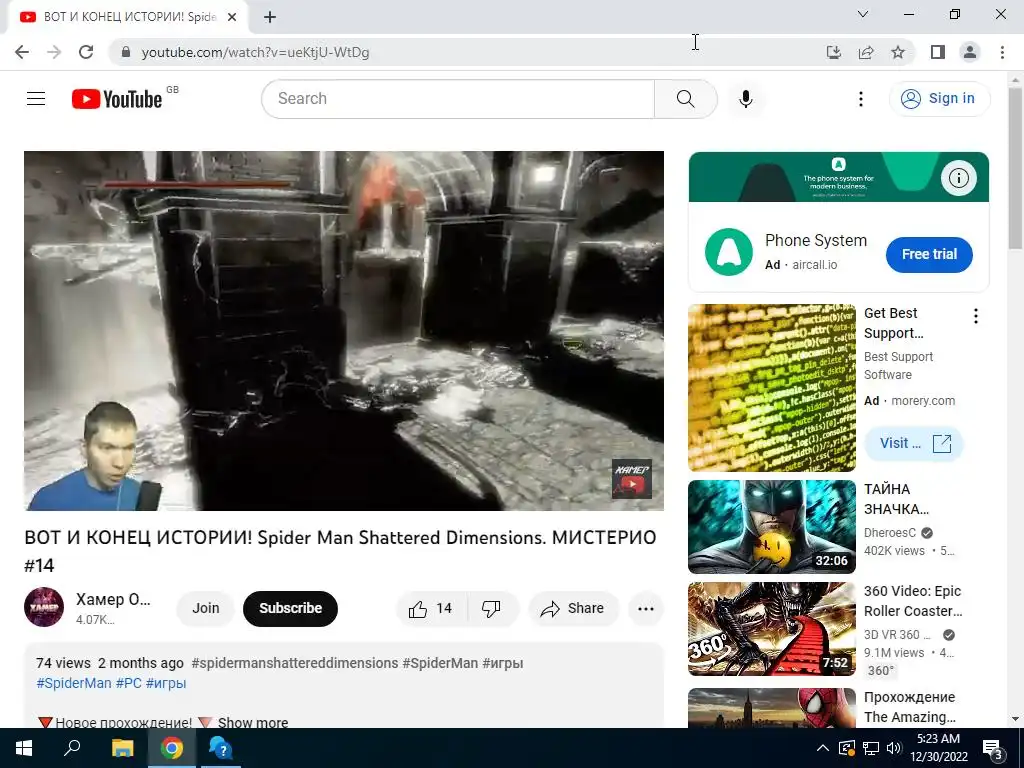Open the Batman ТАЙНА ЗНАЧКА video thumbnail

coord(772,526)
